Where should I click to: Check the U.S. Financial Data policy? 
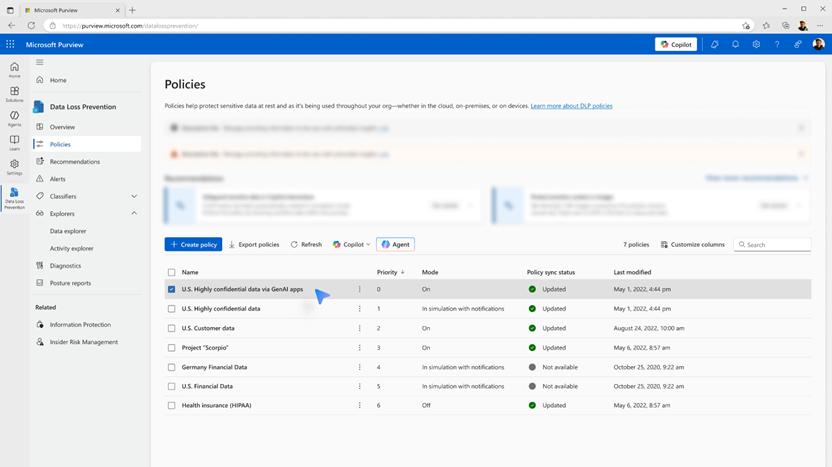click(171, 386)
